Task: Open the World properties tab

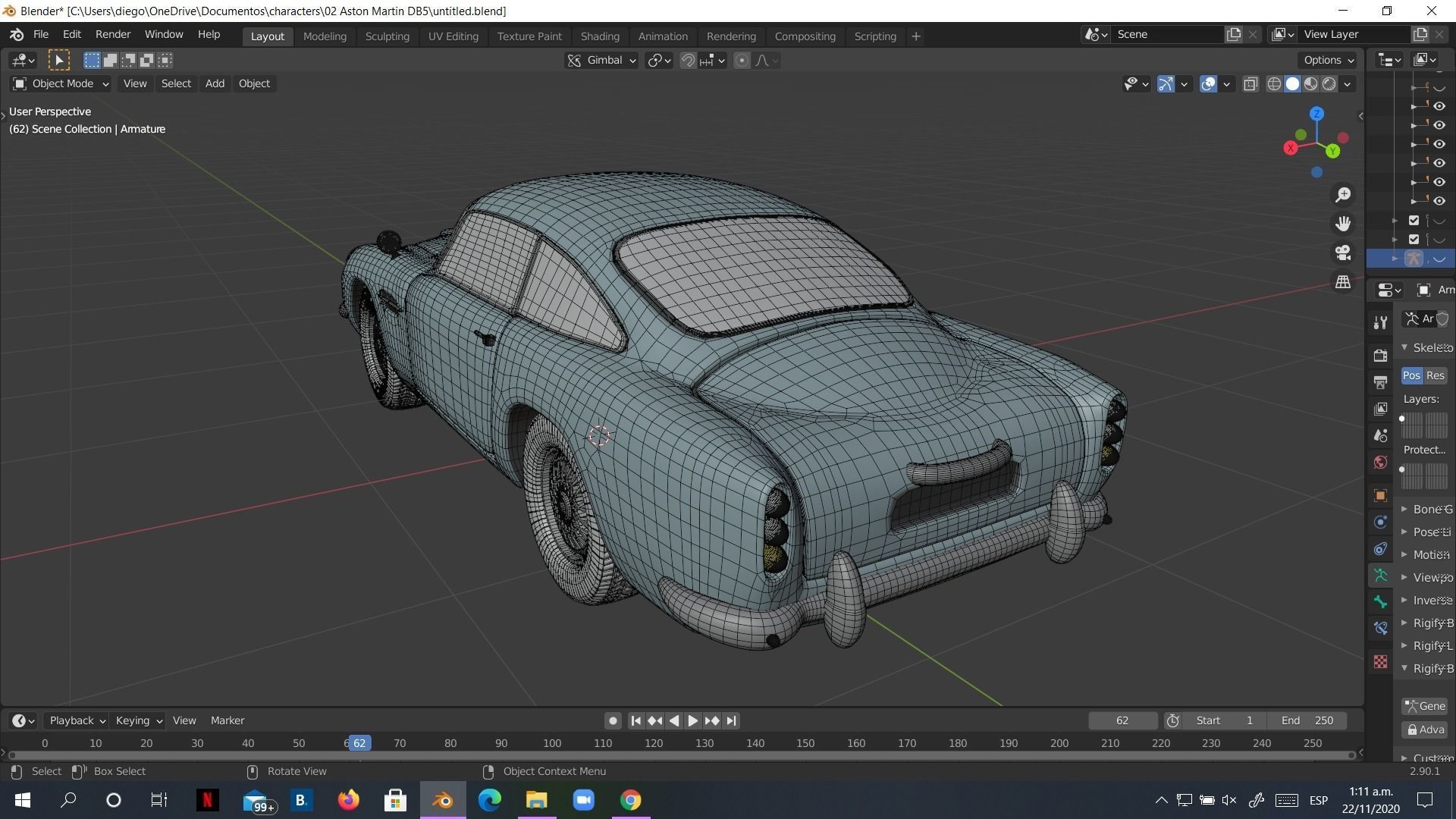Action: point(1380,463)
